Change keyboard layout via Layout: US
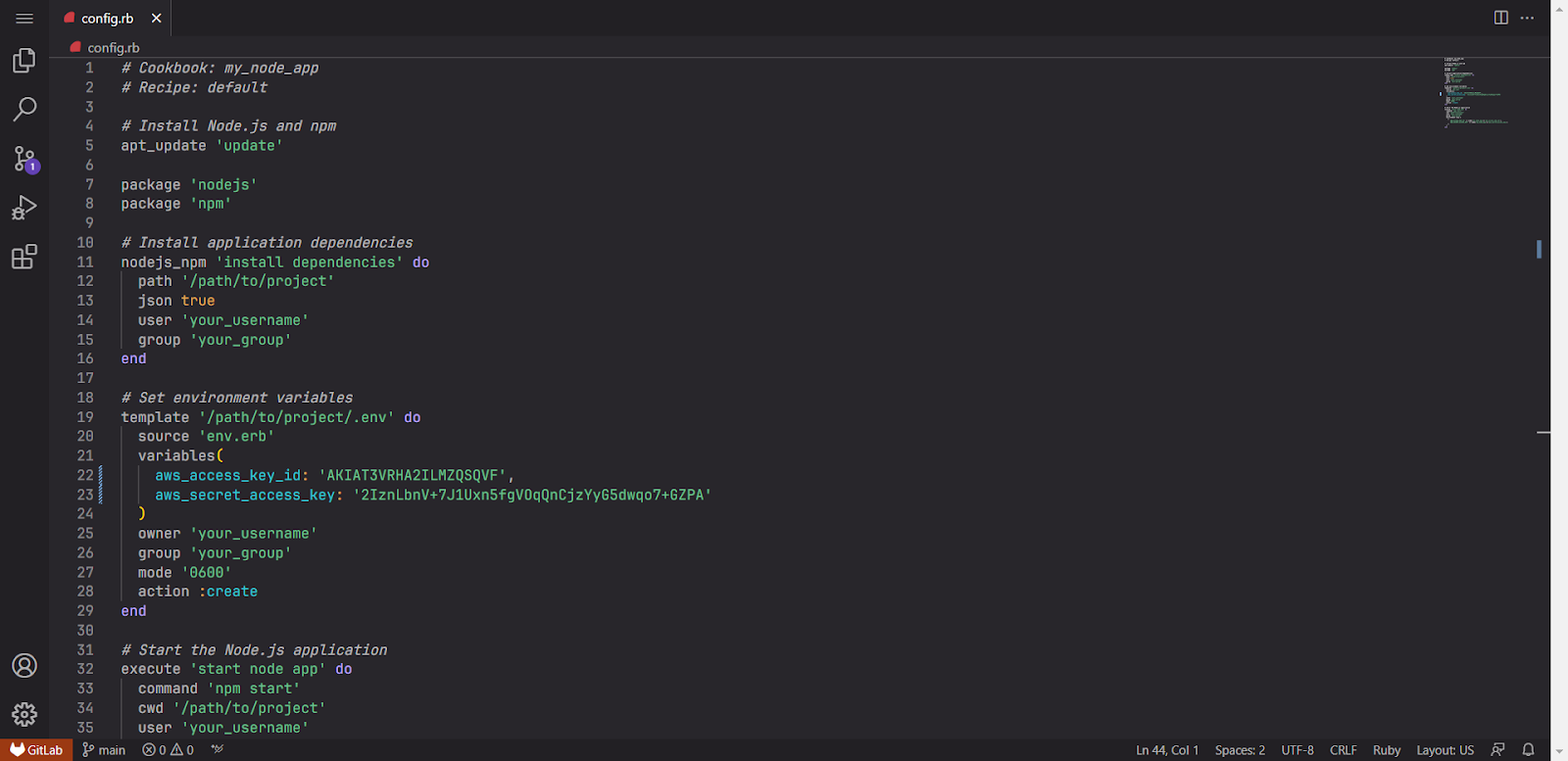Viewport: 1568px width, 761px height. 1445,750
